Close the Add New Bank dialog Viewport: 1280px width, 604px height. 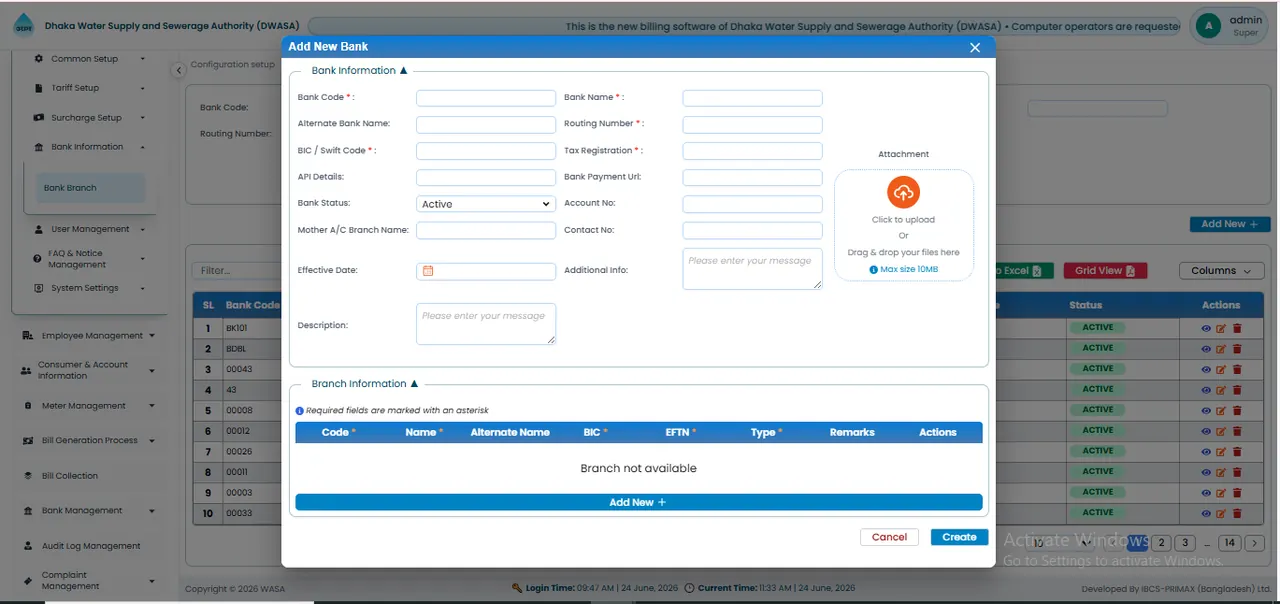pos(975,47)
